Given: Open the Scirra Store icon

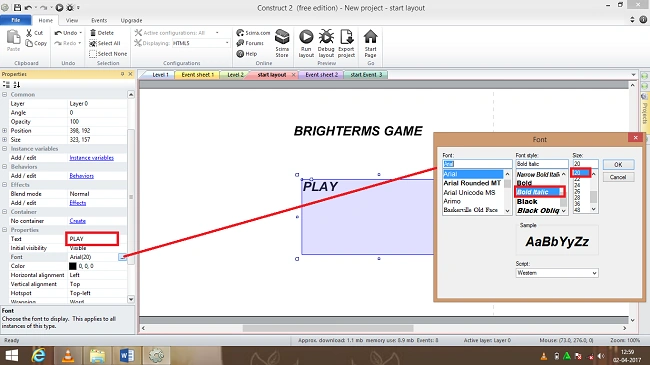Looking at the screenshot, I should [x=282, y=37].
